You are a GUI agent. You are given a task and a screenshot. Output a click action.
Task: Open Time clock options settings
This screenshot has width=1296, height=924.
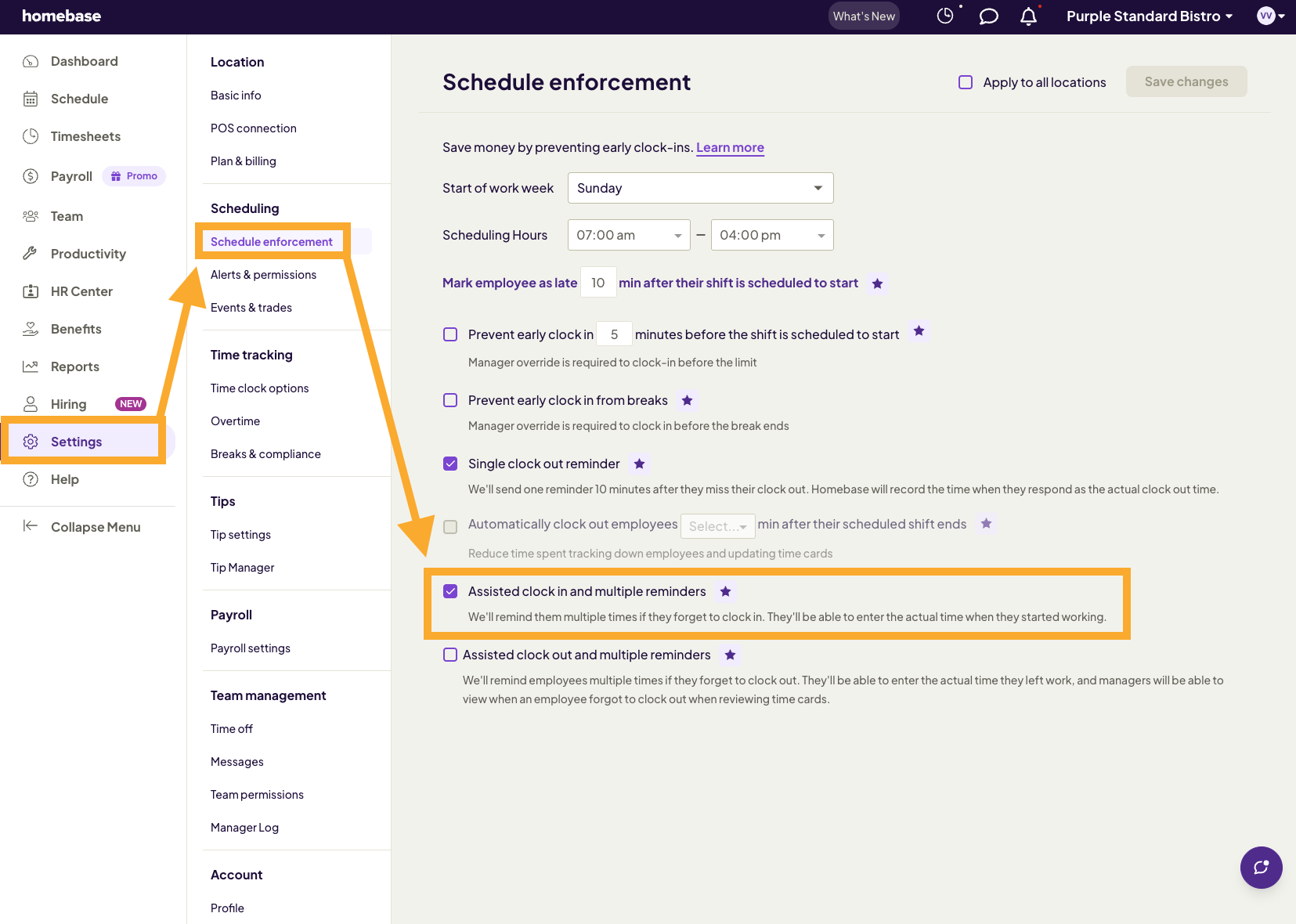pos(259,388)
